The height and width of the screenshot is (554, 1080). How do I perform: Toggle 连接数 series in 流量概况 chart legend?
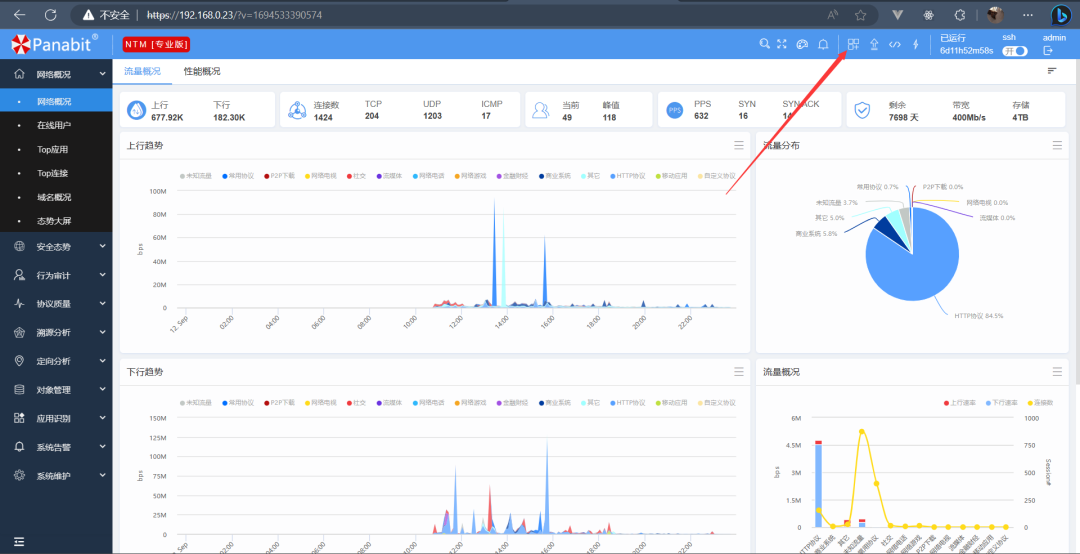click(x=1043, y=402)
